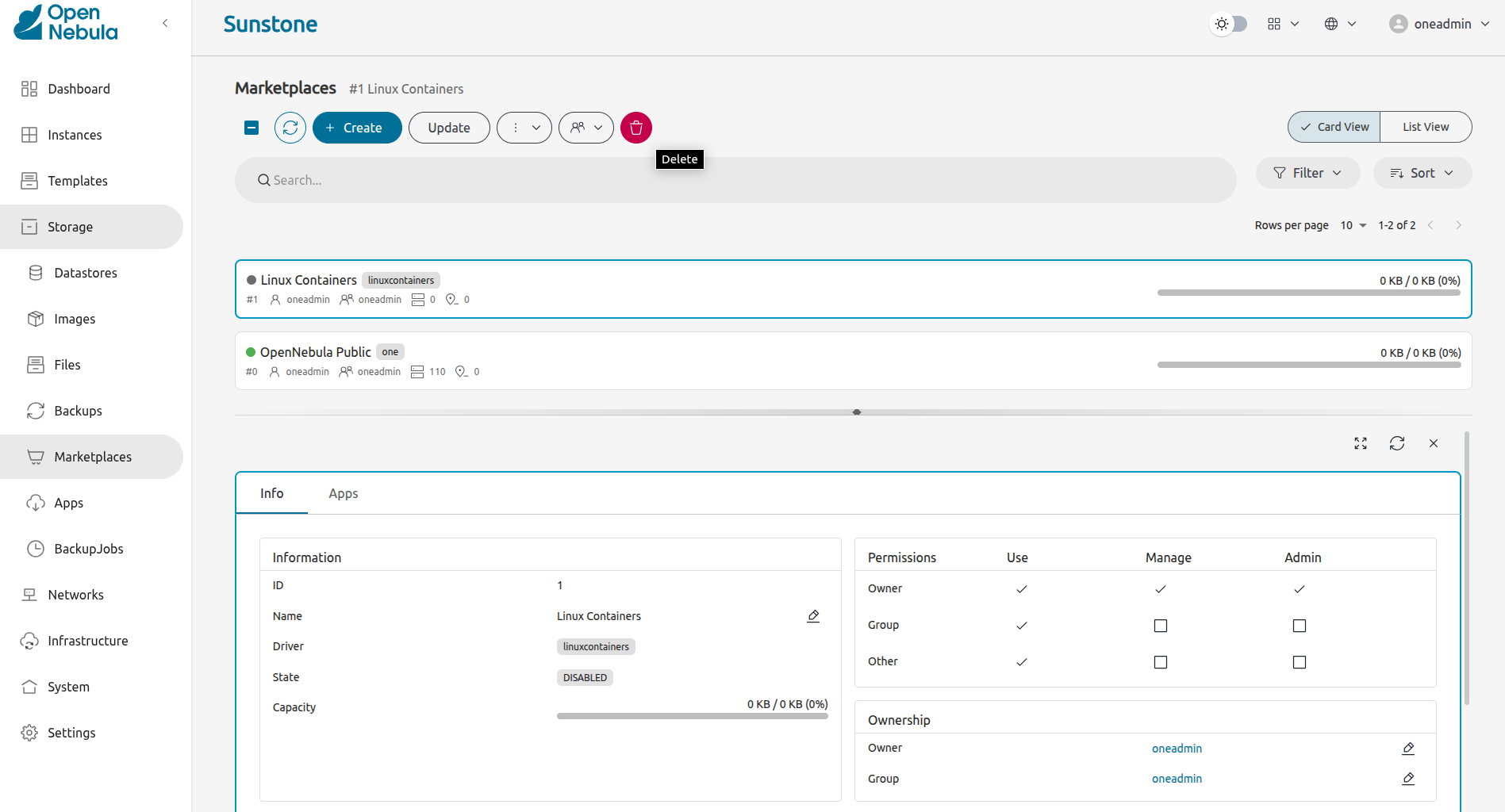1505x812 pixels.
Task: Expand details panel to full screen
Action: (x=1361, y=443)
